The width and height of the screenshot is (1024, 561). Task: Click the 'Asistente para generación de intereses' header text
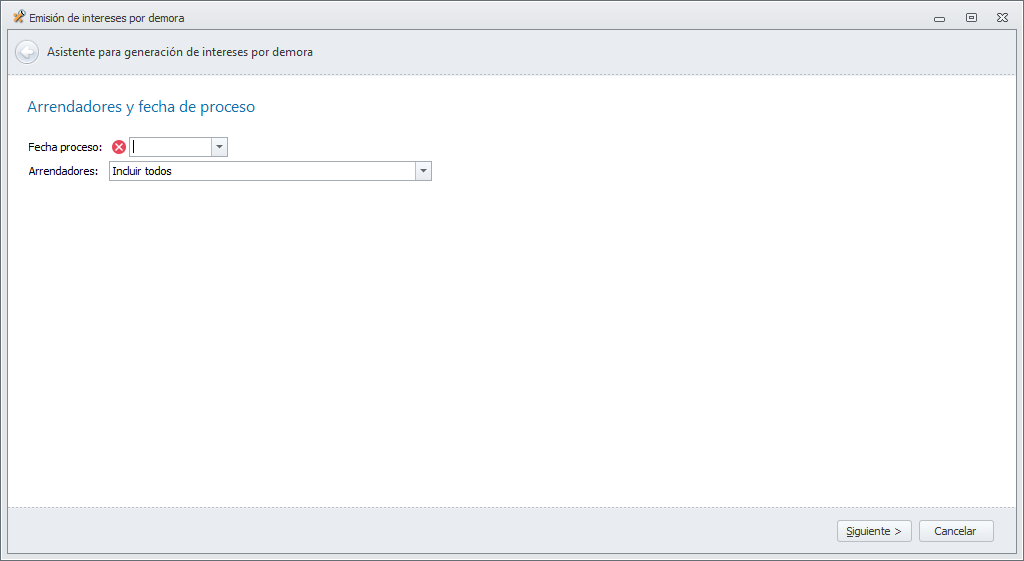pyautogui.click(x=180, y=52)
